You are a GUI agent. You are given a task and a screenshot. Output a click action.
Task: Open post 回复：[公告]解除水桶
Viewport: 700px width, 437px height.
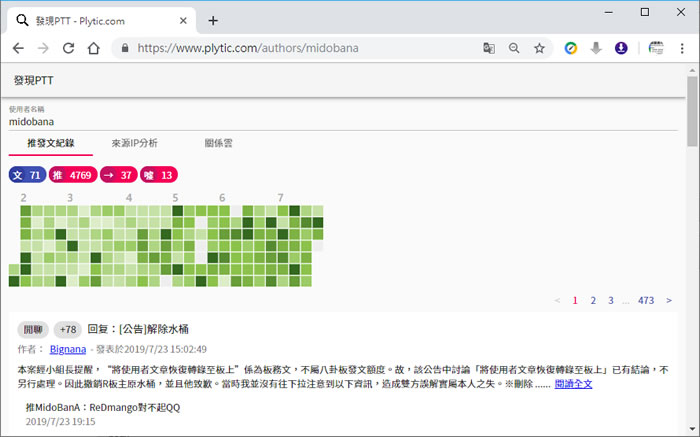pyautogui.click(x=138, y=329)
